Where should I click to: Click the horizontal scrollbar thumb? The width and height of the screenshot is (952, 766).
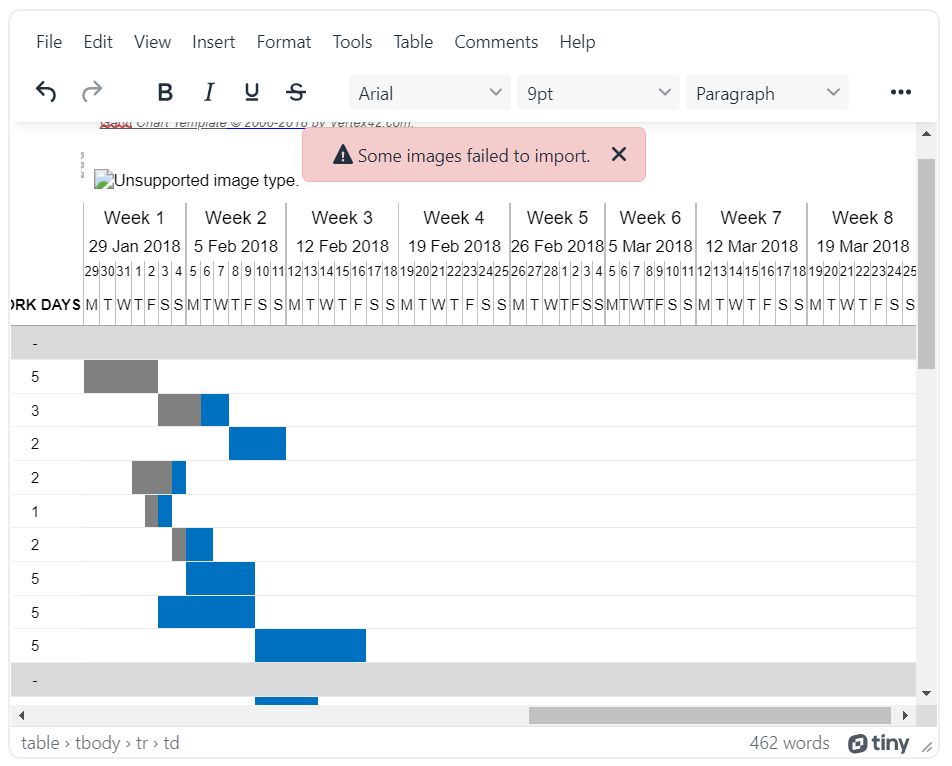[709, 715]
